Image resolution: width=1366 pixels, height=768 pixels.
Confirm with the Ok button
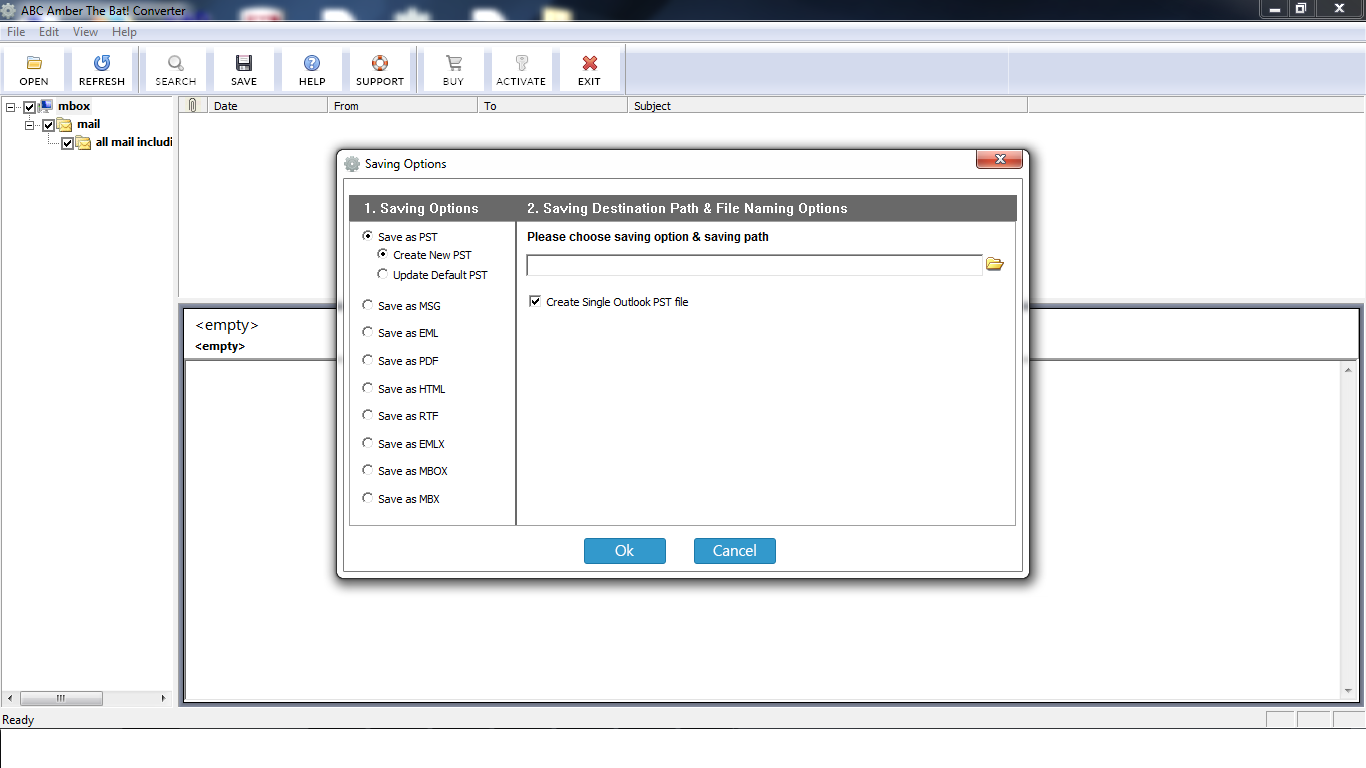click(625, 551)
